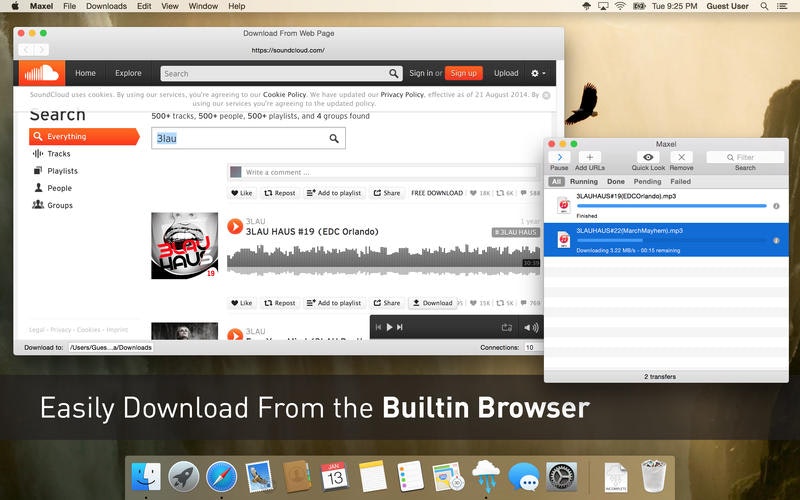Toggle repeat in player bar
Screen dimensions: 800x500
coord(507,328)
